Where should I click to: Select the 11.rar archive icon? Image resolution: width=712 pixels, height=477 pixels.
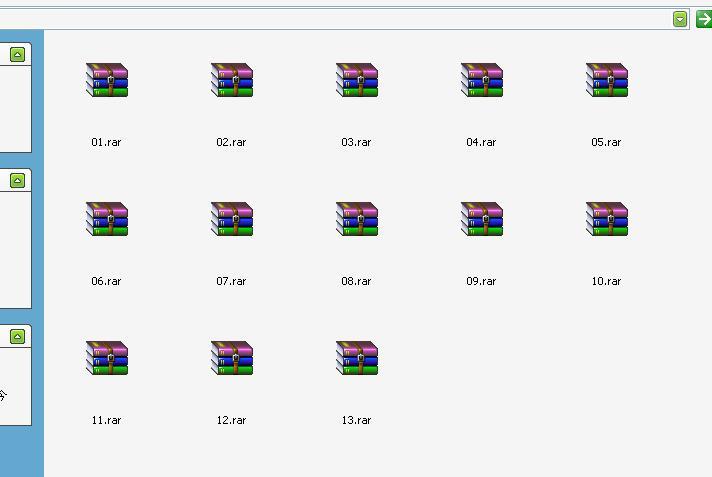tap(107, 358)
